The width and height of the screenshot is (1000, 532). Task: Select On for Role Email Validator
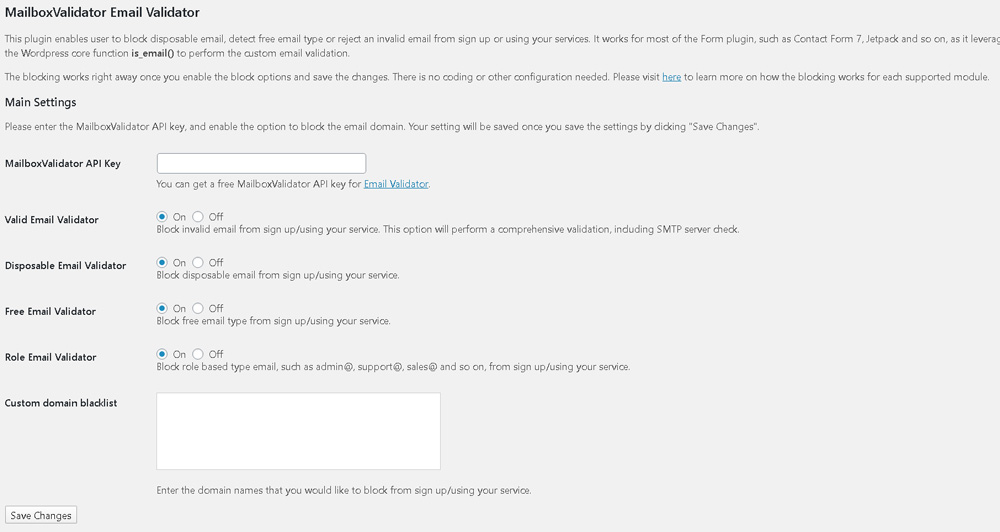[x=162, y=354]
